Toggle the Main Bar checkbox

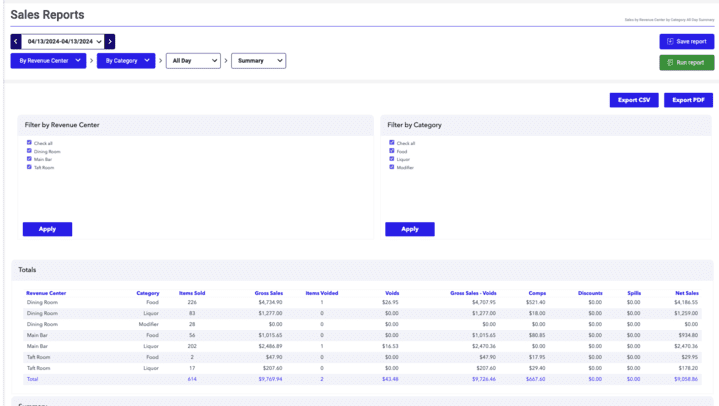(x=29, y=159)
